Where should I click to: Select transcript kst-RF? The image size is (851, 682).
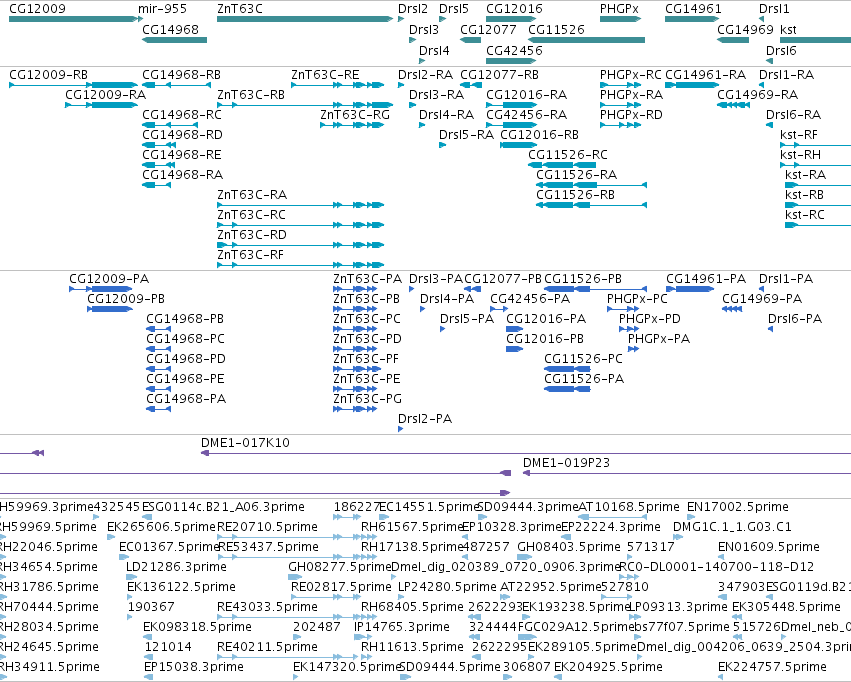(815, 145)
